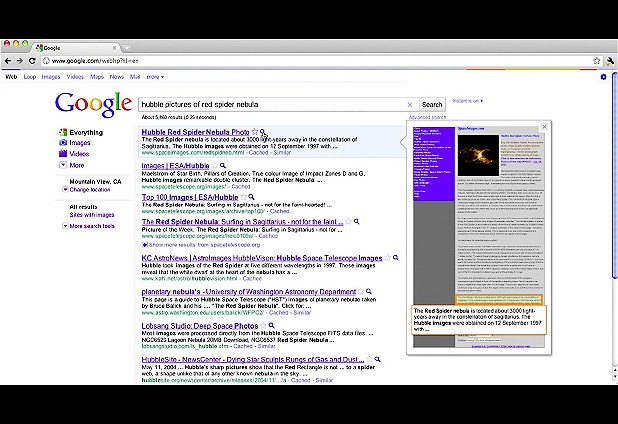
Task: Close the Instant Preview popup
Action: (544, 127)
